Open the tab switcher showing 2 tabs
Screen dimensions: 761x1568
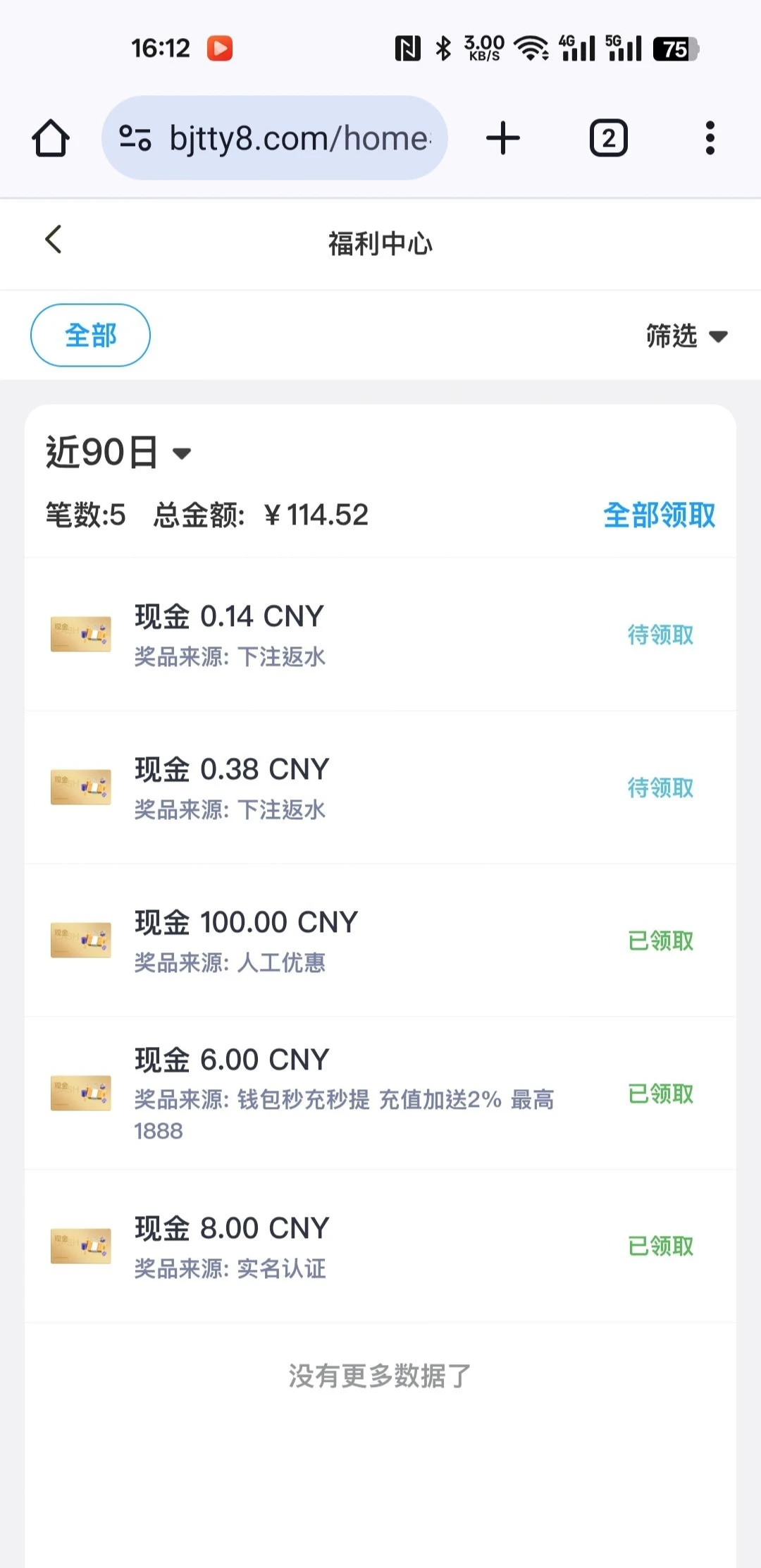[608, 138]
